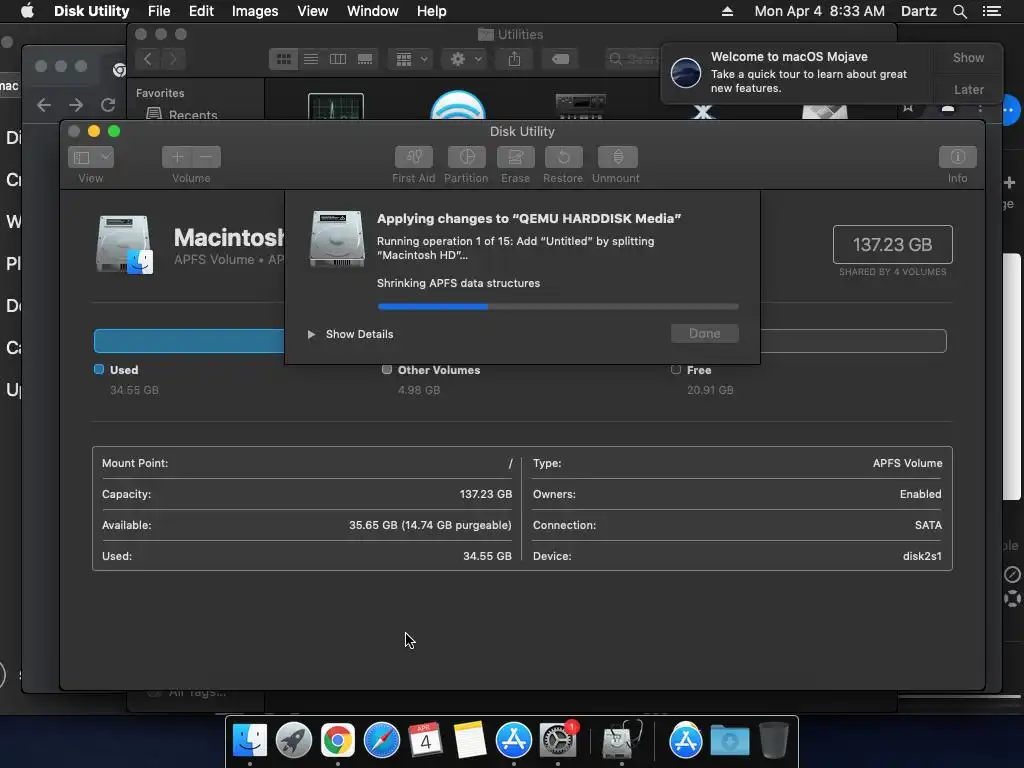Click the Other Volumes legend swatch
The image size is (1024, 768).
click(387, 369)
